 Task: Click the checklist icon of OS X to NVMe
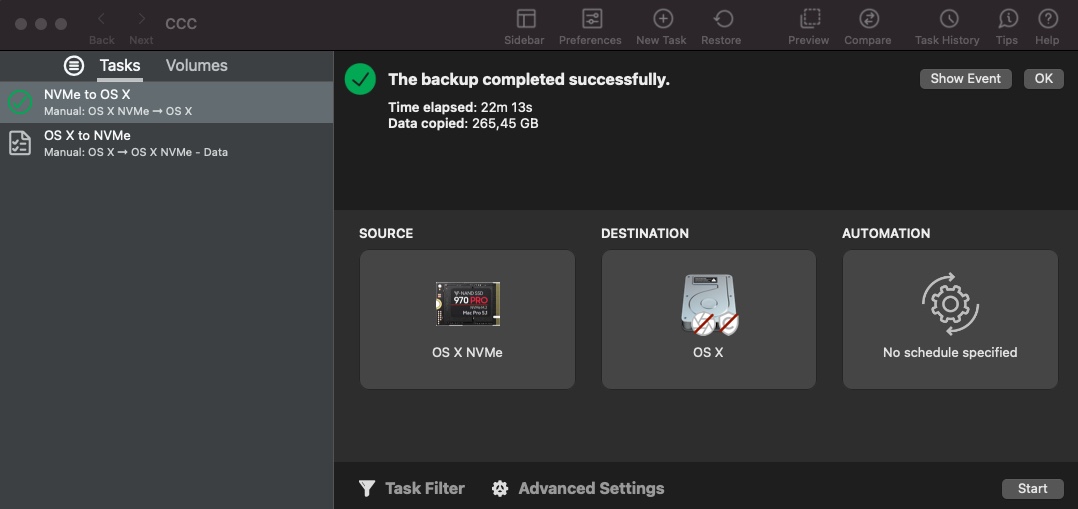20,143
